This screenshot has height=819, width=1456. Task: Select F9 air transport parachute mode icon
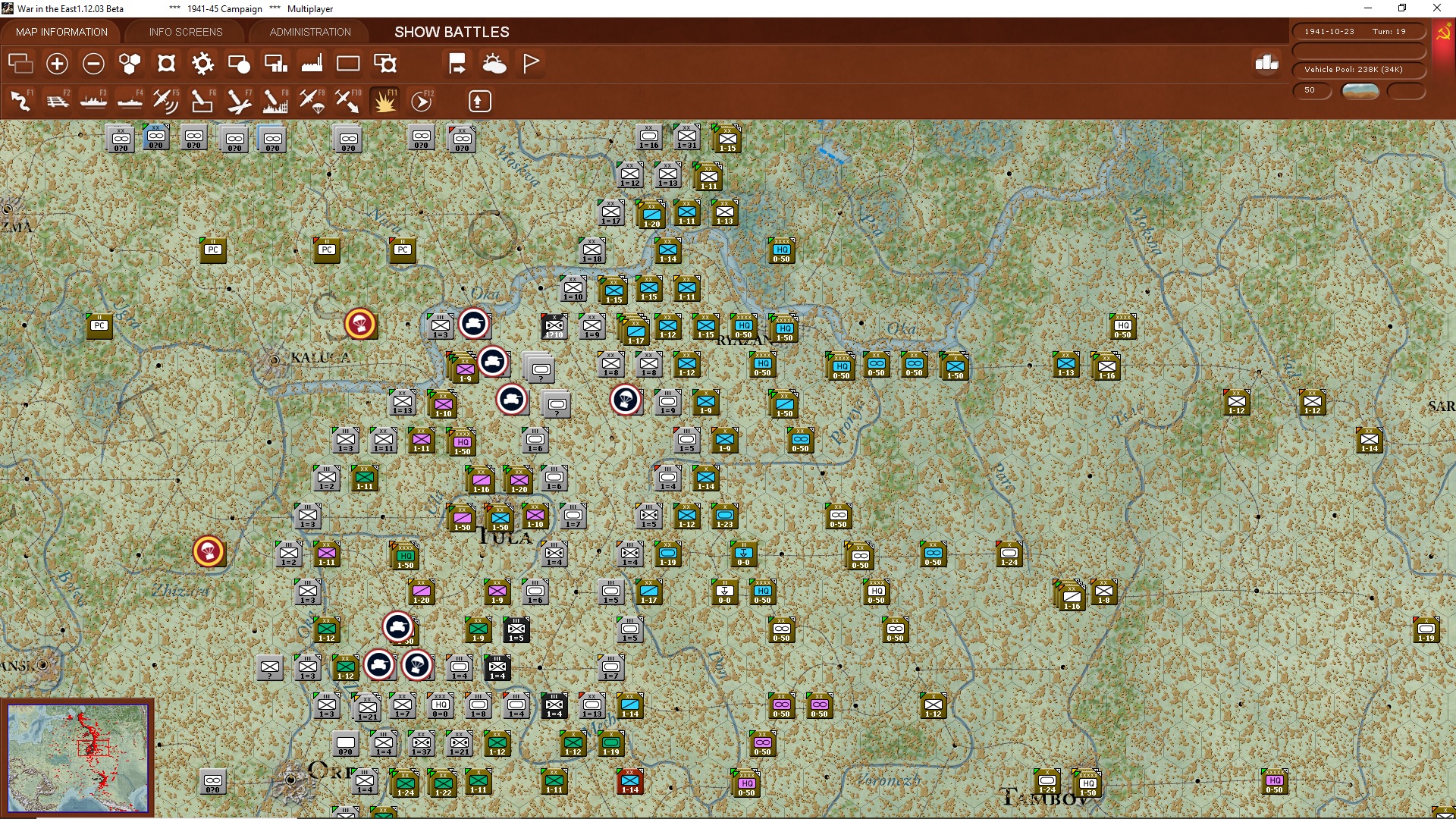click(312, 101)
